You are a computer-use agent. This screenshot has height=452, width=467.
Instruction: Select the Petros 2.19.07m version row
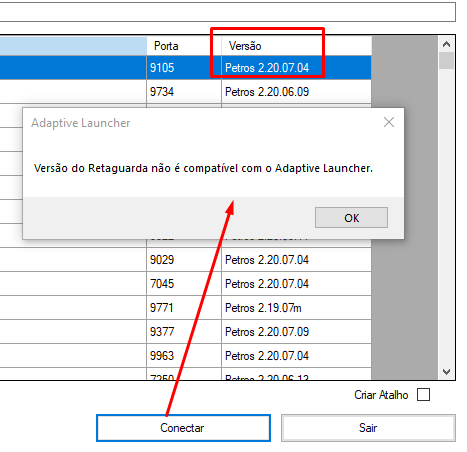tap(186, 308)
